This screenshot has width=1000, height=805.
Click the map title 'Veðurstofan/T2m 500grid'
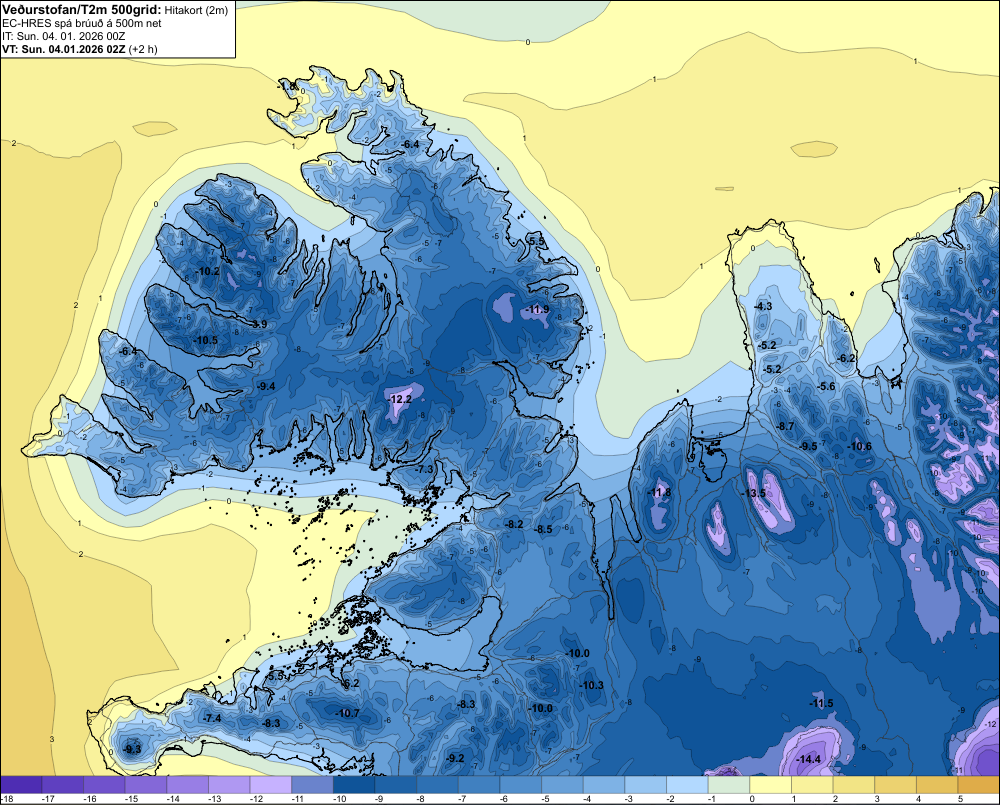pos(81,10)
